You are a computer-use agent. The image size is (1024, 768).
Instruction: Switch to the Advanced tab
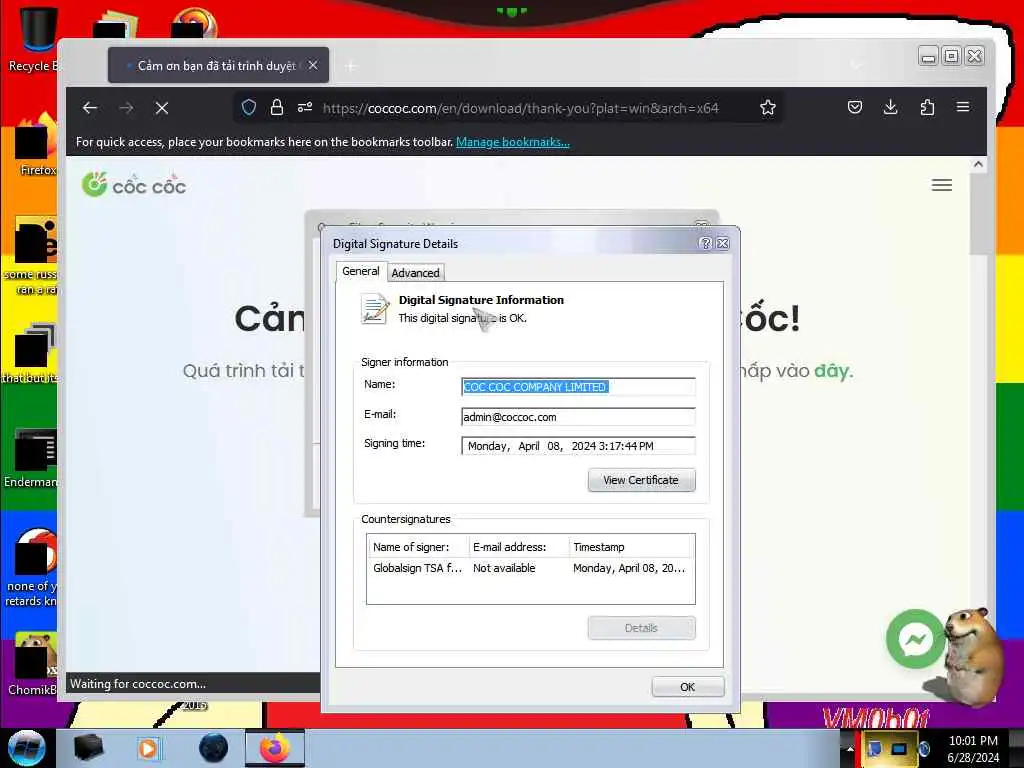point(415,273)
